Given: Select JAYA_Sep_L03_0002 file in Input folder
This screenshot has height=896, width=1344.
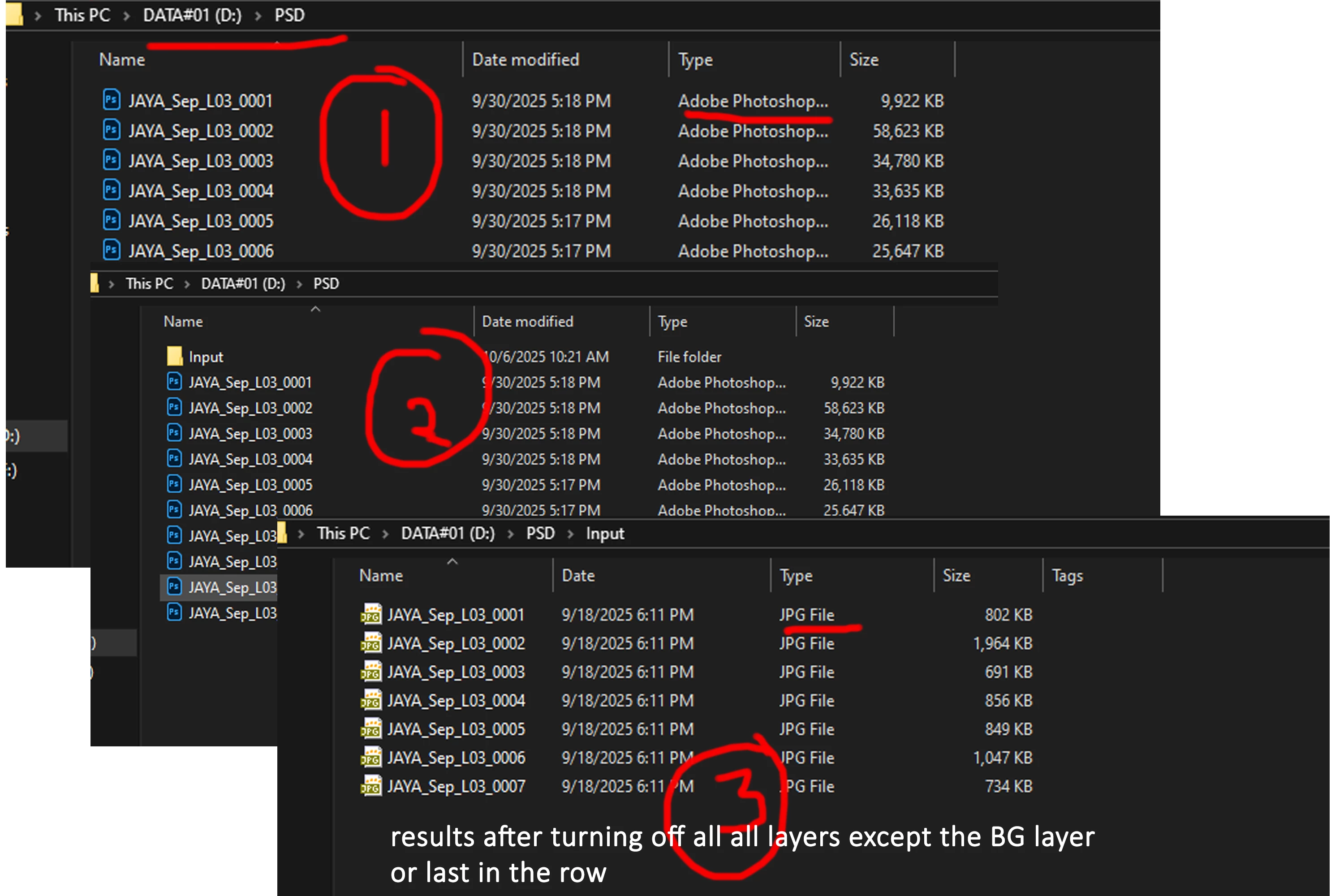Looking at the screenshot, I should pos(456,643).
